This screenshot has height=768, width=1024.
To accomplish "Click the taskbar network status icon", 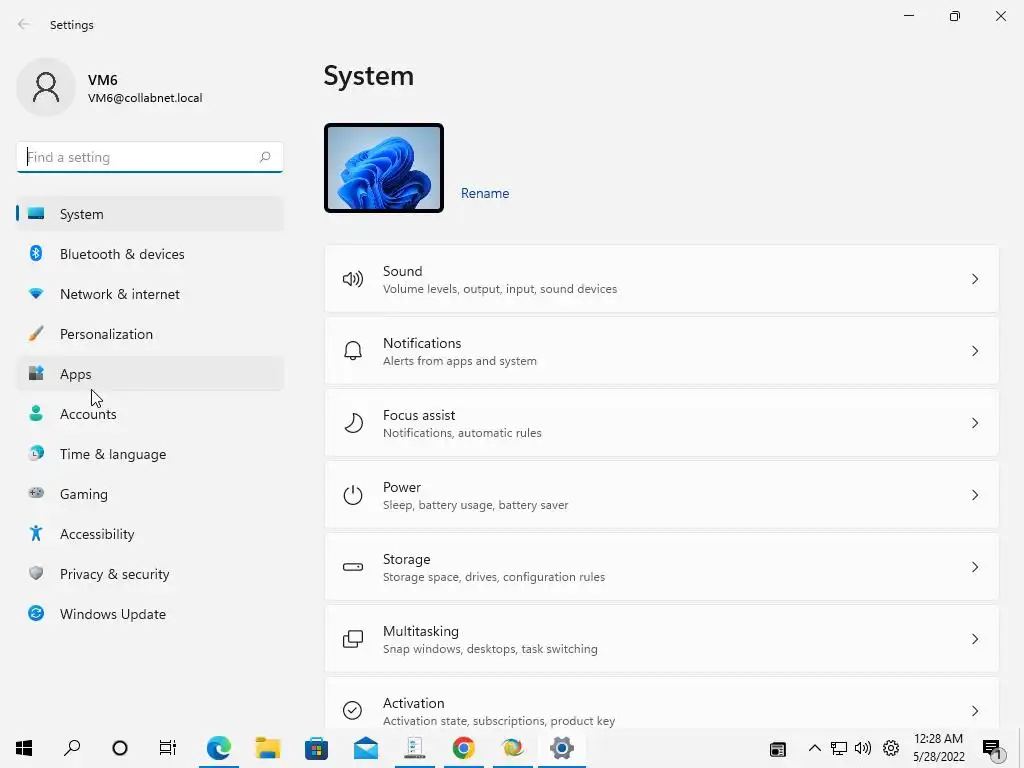I will (x=839, y=748).
